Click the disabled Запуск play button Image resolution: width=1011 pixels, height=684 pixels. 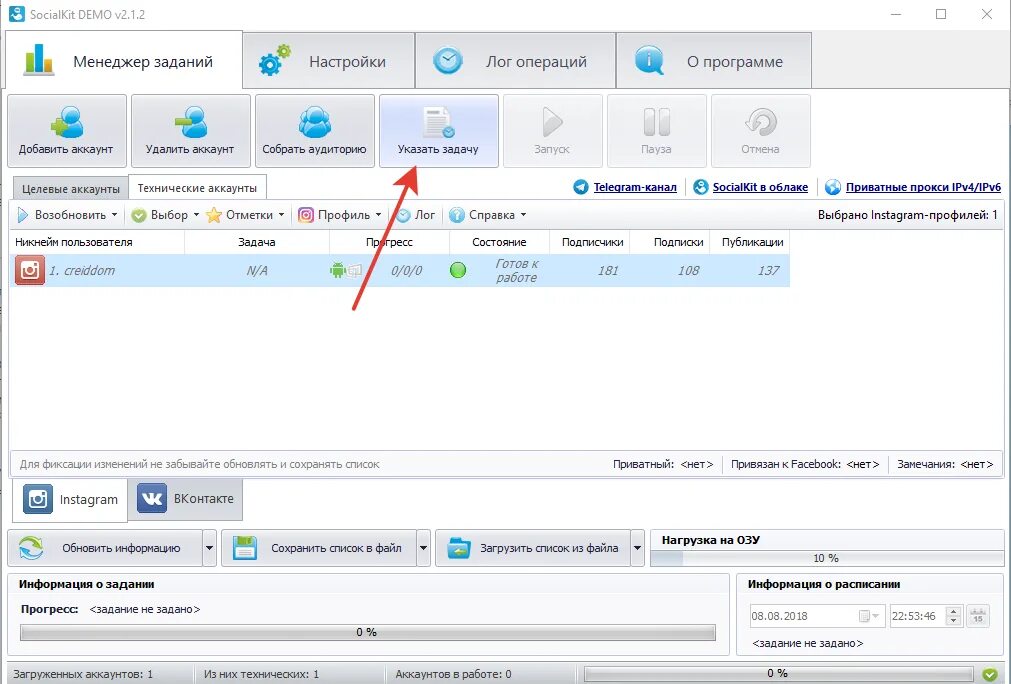coord(553,131)
